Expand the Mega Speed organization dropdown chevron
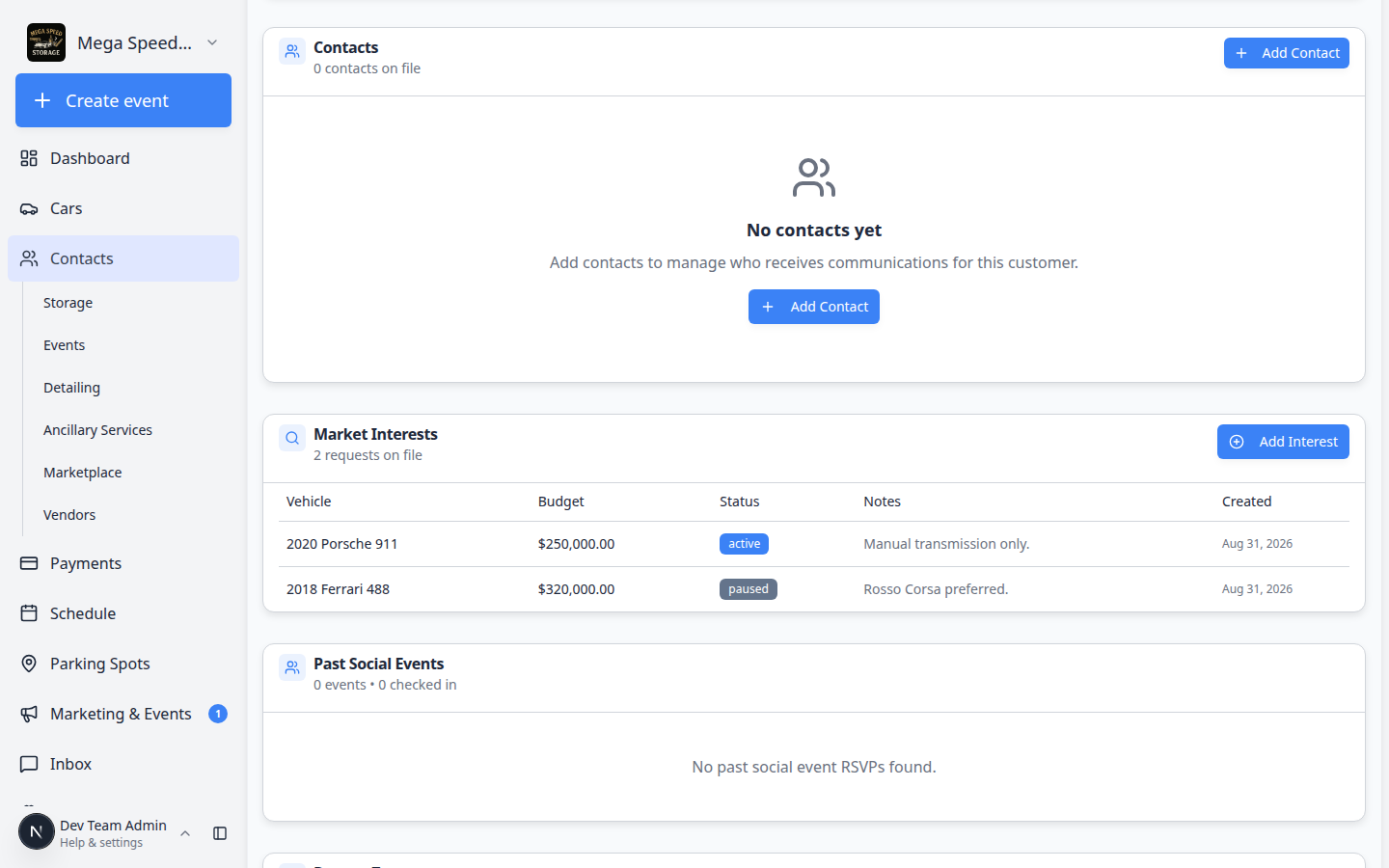 click(x=212, y=42)
